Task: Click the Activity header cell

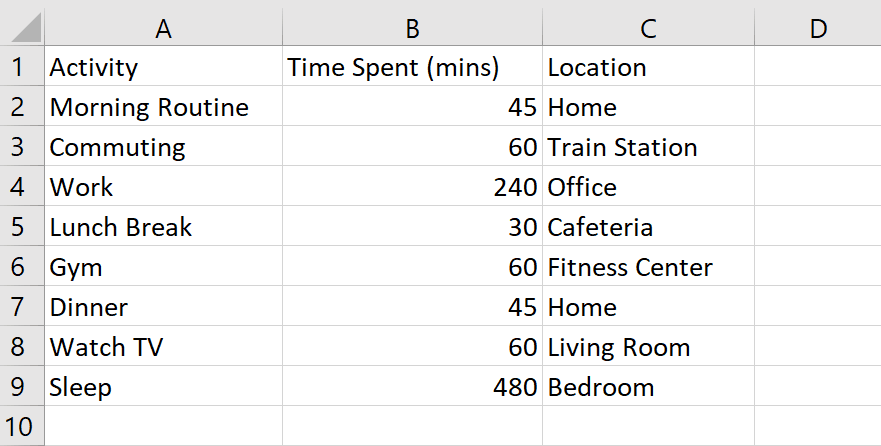Action: pos(163,67)
